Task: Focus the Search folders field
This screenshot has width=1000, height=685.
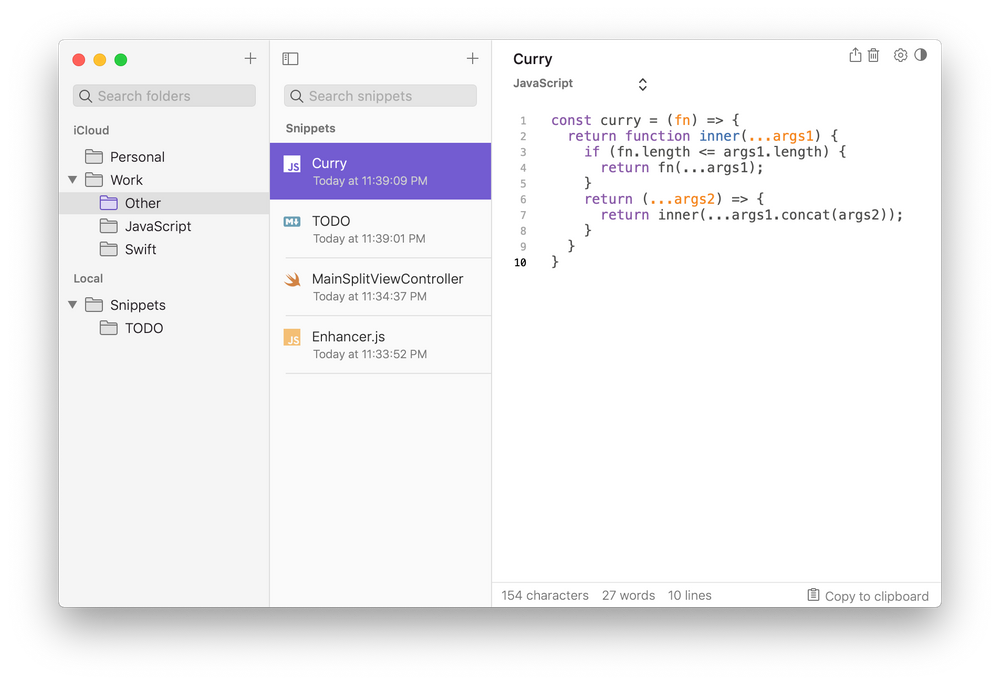Action: tap(165, 96)
